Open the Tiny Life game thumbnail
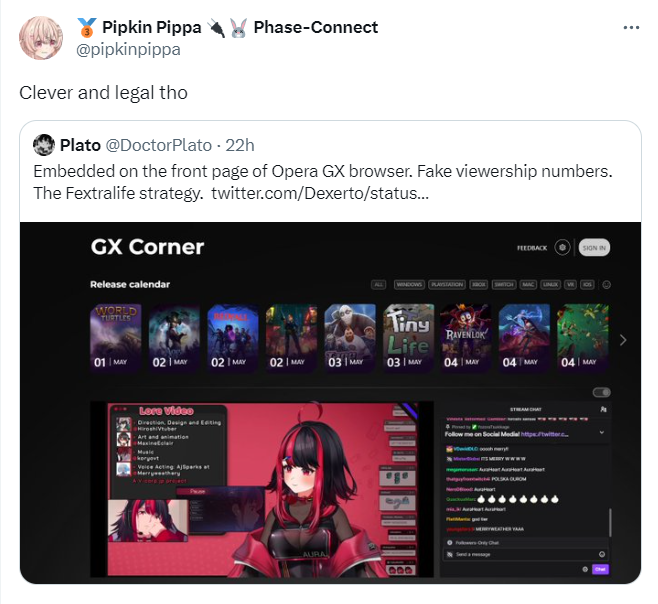Screen dimensions: 658x604 coord(408,337)
